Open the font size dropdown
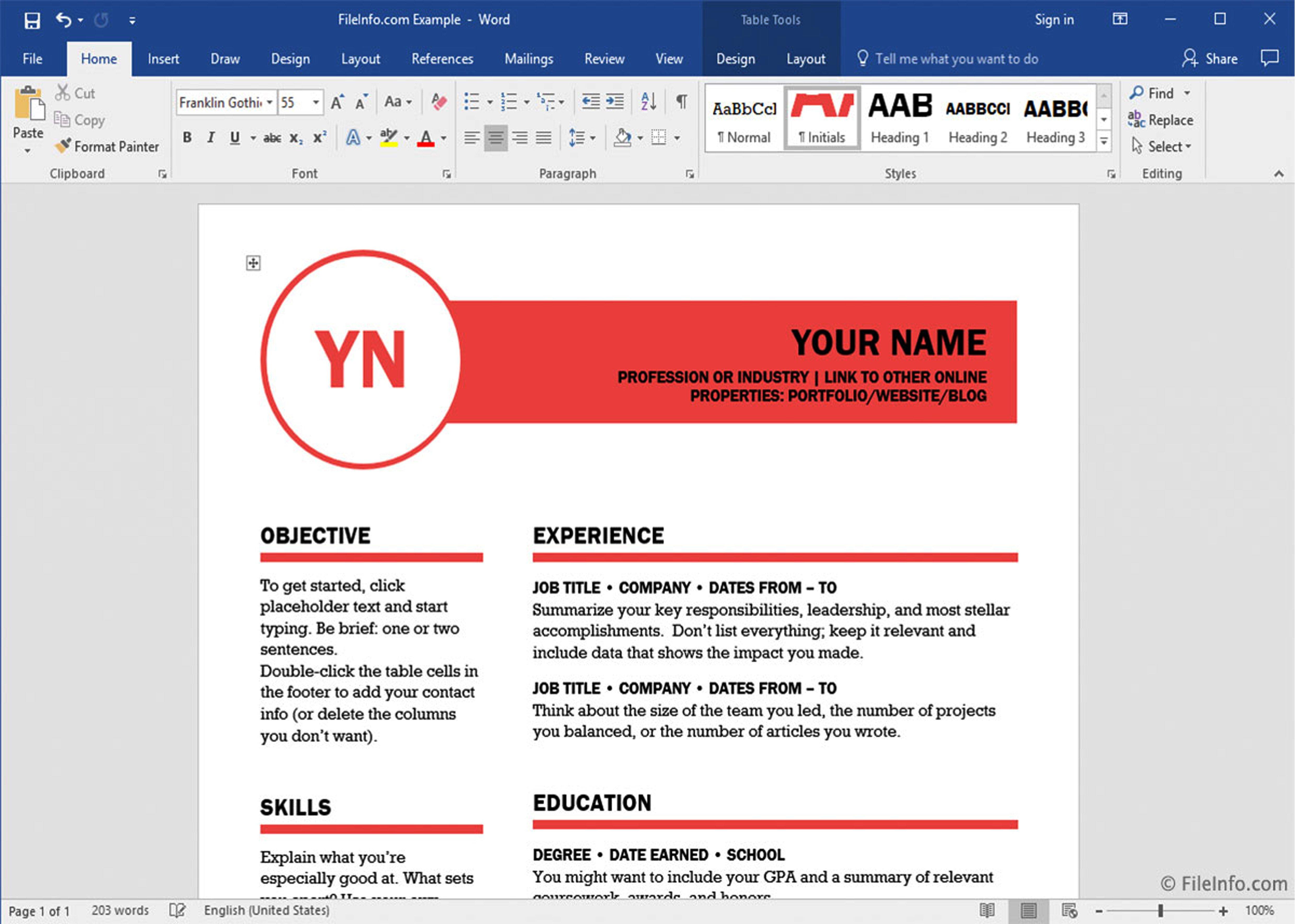The height and width of the screenshot is (924, 1296). [316, 102]
